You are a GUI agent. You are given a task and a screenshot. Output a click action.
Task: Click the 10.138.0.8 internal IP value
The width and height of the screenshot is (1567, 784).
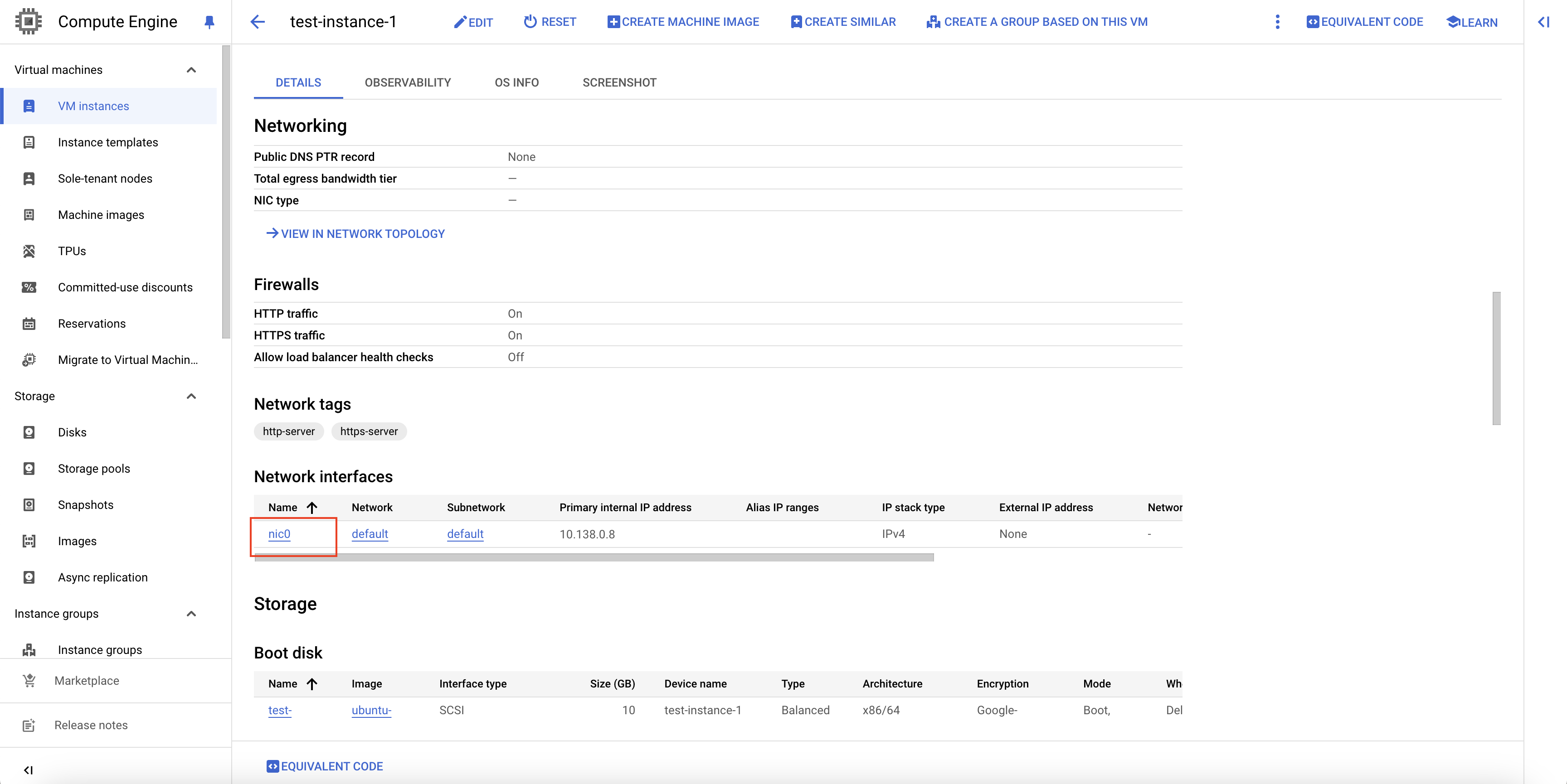pyautogui.click(x=587, y=534)
